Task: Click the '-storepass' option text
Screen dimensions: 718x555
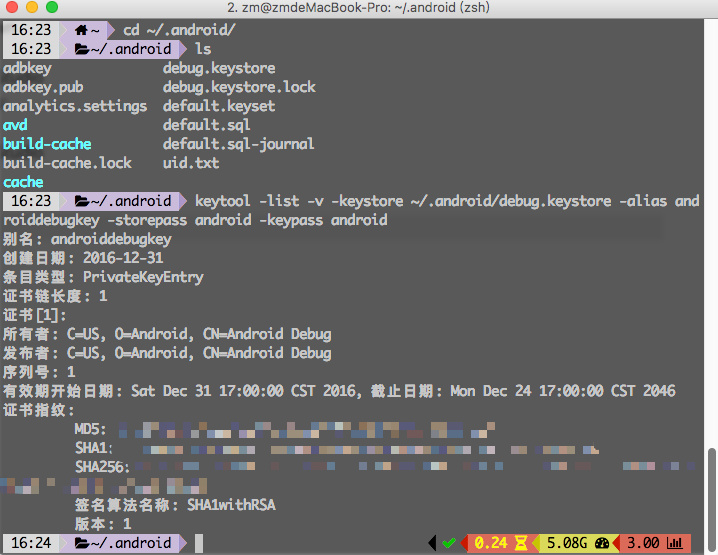Action: point(147,220)
